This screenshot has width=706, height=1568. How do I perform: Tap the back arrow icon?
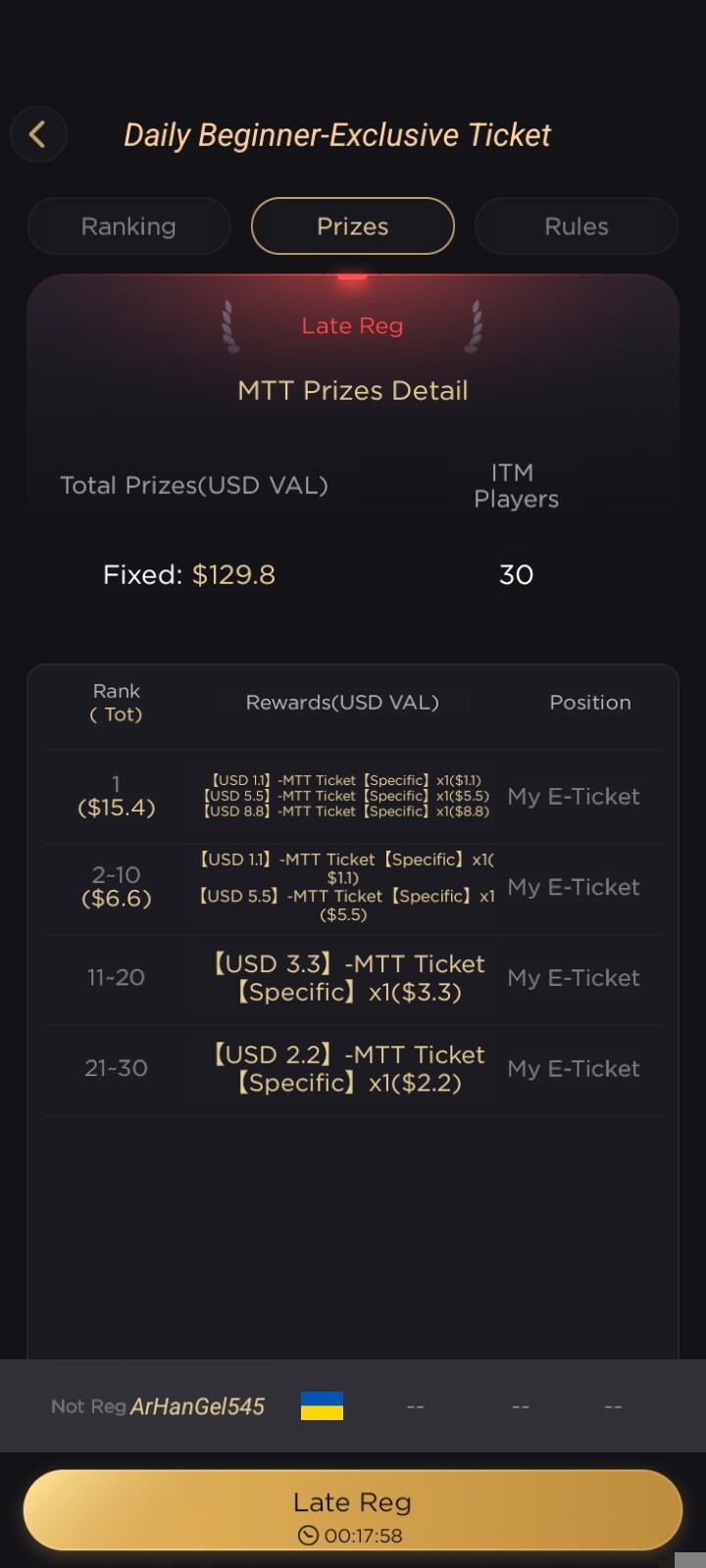point(38,134)
